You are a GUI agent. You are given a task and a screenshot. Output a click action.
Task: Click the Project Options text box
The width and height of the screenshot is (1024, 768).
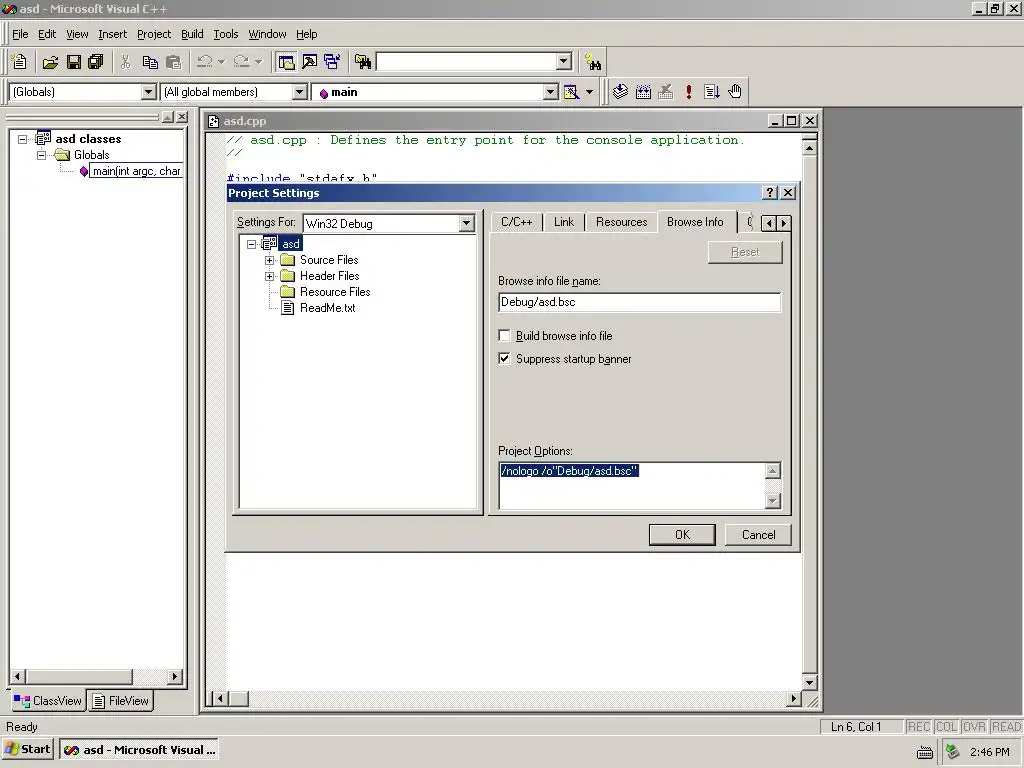tap(632, 485)
